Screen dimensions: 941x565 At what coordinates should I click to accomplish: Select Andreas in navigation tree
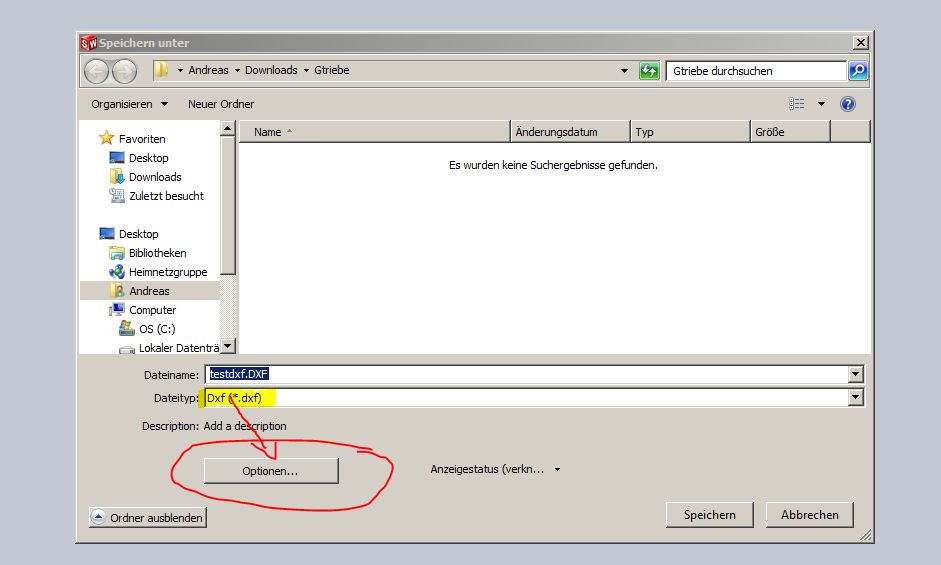pos(149,291)
